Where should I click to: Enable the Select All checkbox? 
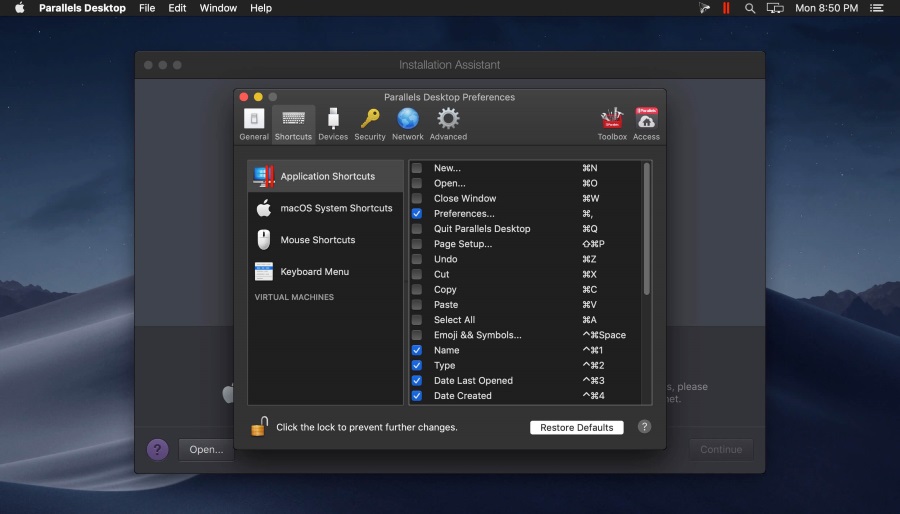click(x=417, y=320)
